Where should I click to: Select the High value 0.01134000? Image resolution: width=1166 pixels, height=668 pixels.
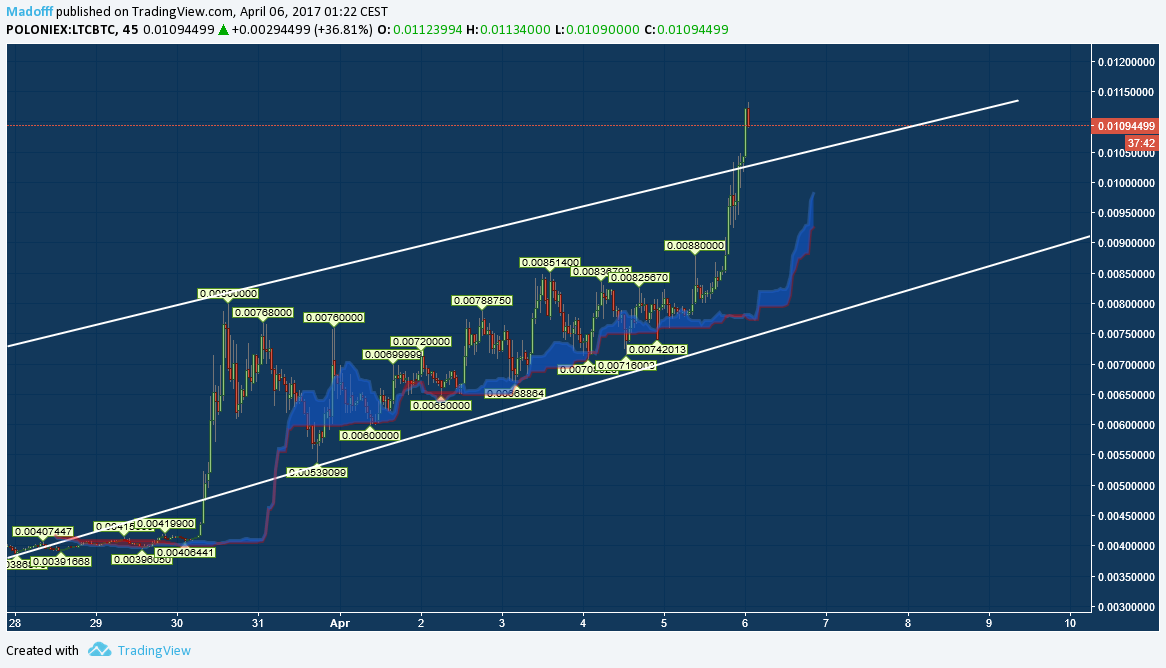(515, 30)
